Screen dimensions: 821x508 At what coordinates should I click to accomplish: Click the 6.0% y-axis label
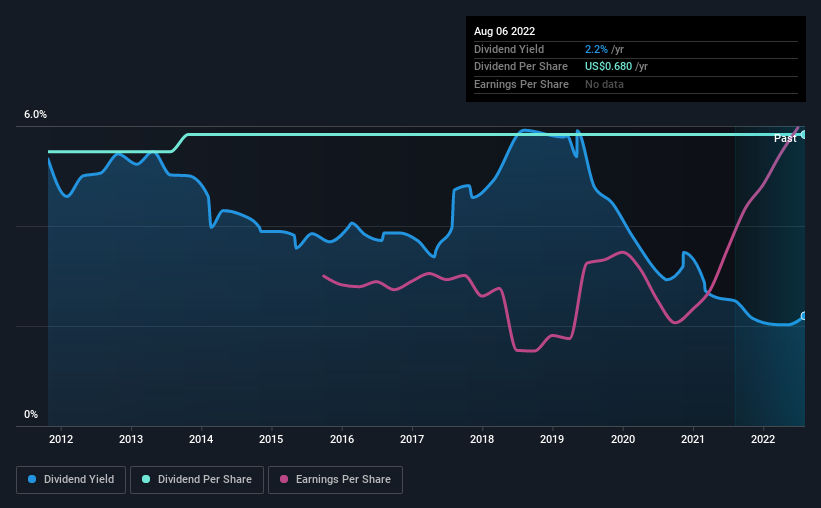pos(35,114)
